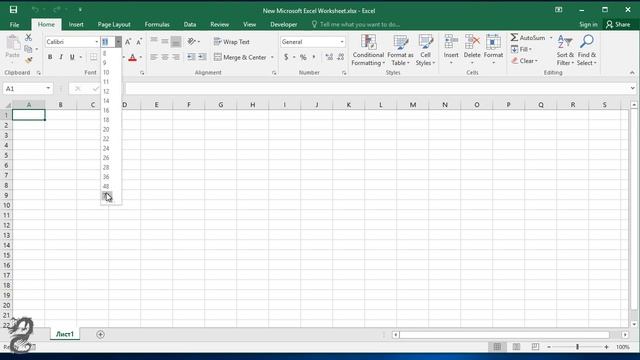Toggle underline formatting
Image resolution: width=640 pixels, height=360 pixels.
click(72, 57)
